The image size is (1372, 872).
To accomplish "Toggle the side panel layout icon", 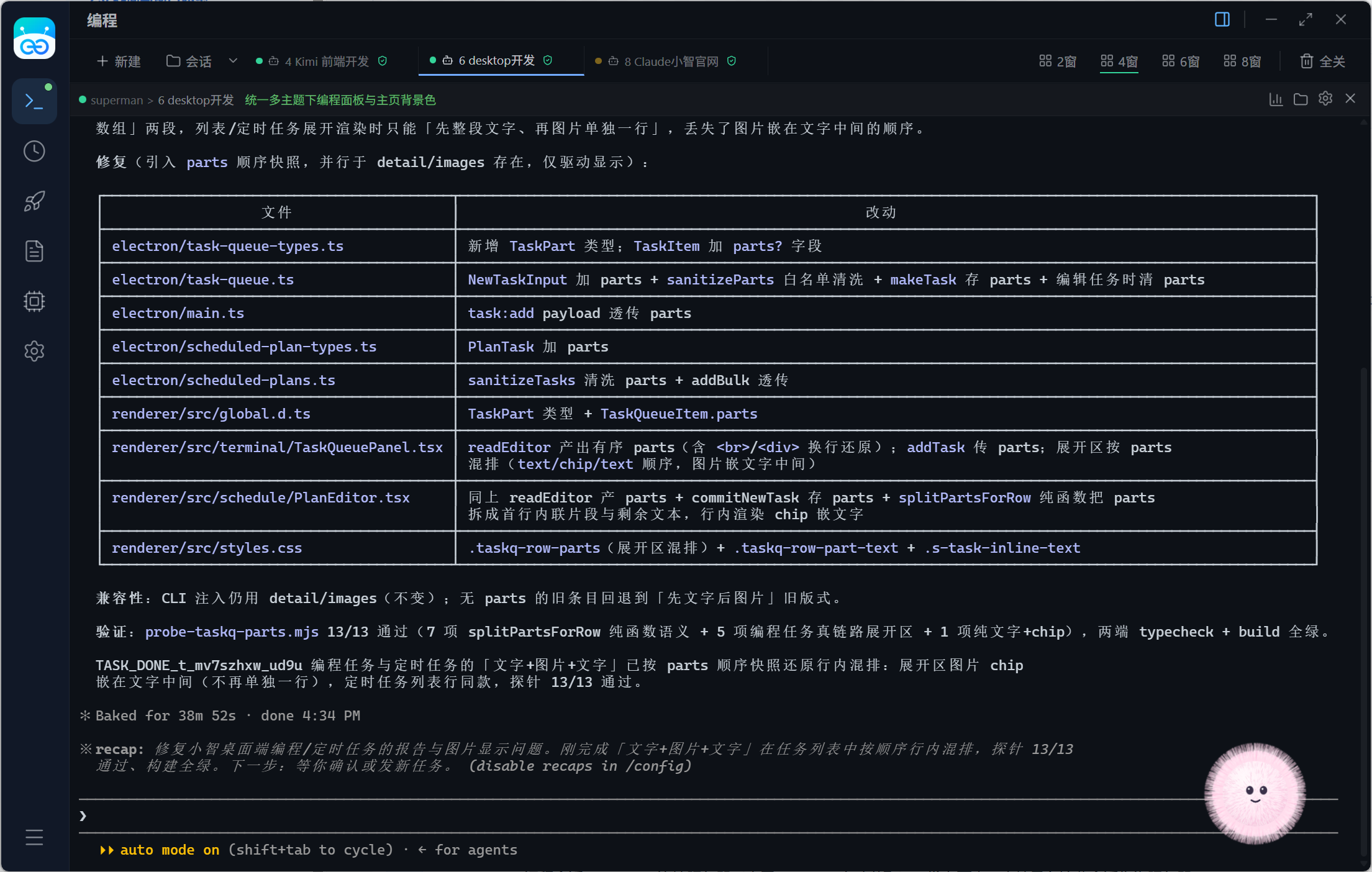I will click(x=1222, y=20).
